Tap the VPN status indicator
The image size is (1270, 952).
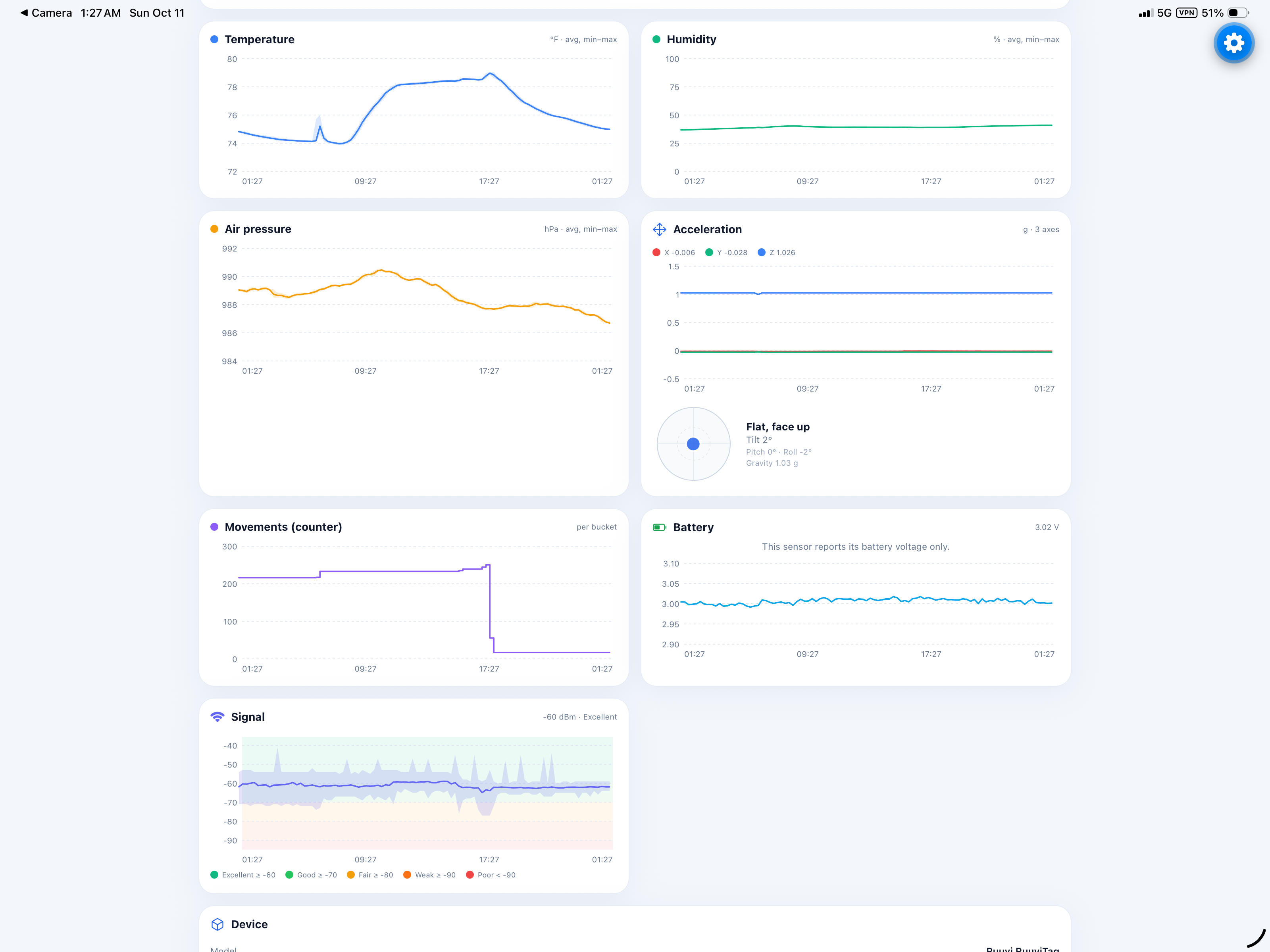coord(1186,13)
